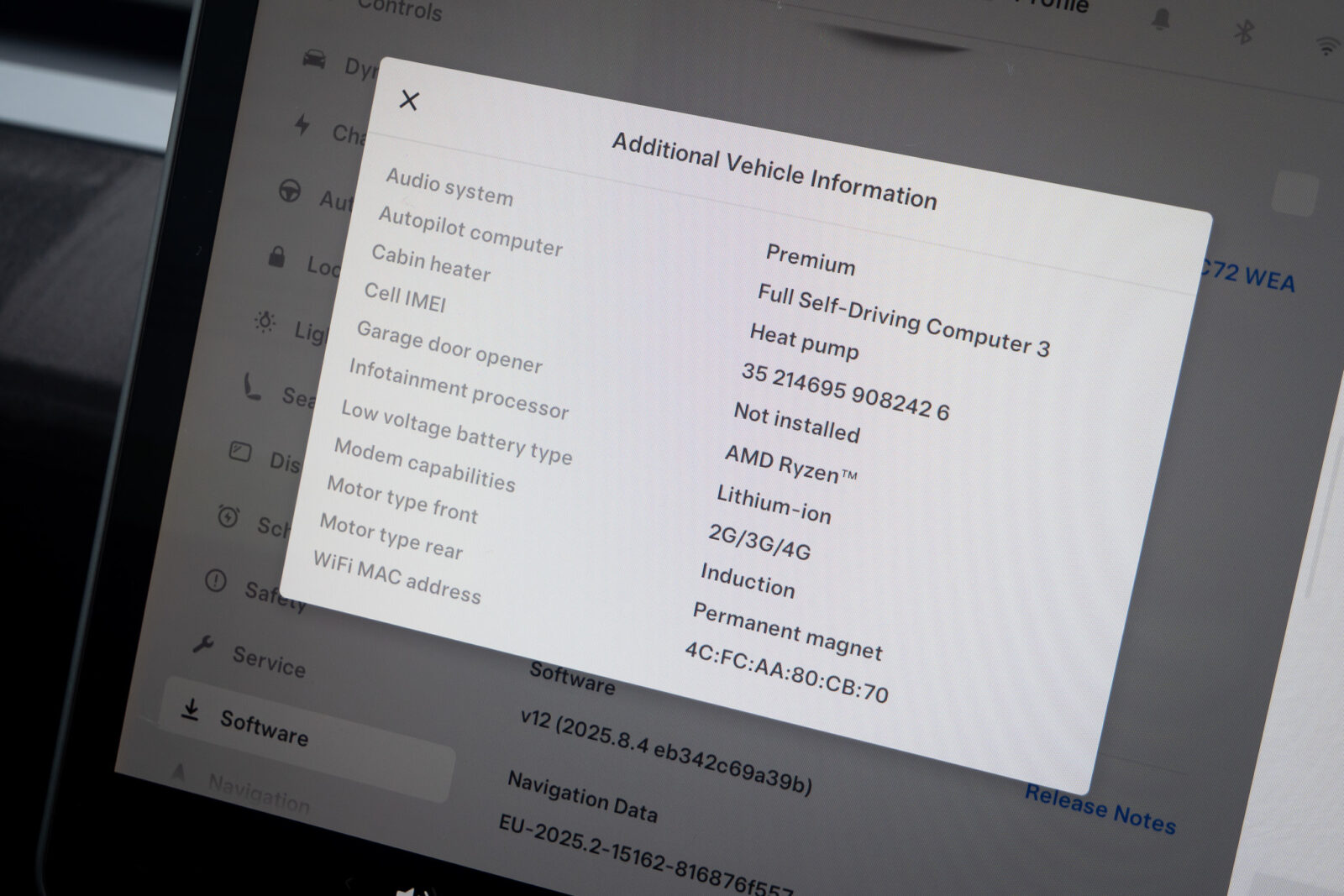This screenshot has height=896, width=1344.
Task: Tap the 'Garage door opener' label
Action: pyautogui.click(x=449, y=346)
